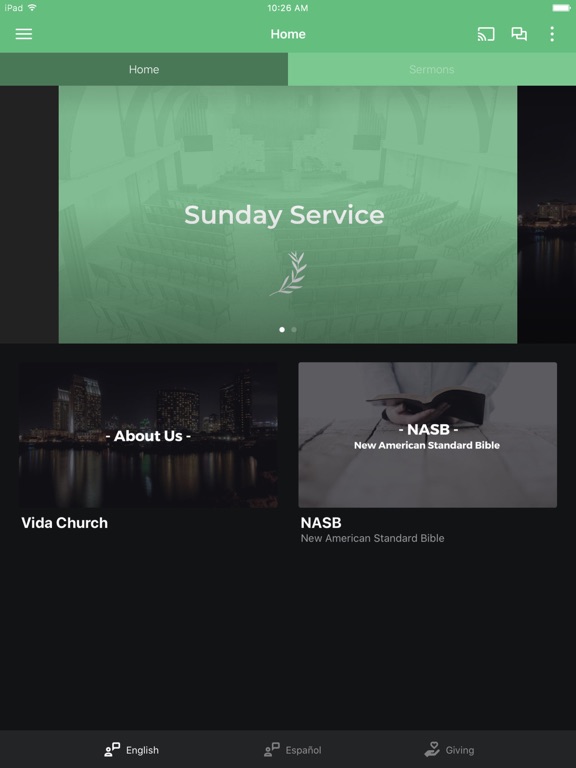Select the first carousel page dot
Screen dimensions: 576x768
(x=282, y=330)
